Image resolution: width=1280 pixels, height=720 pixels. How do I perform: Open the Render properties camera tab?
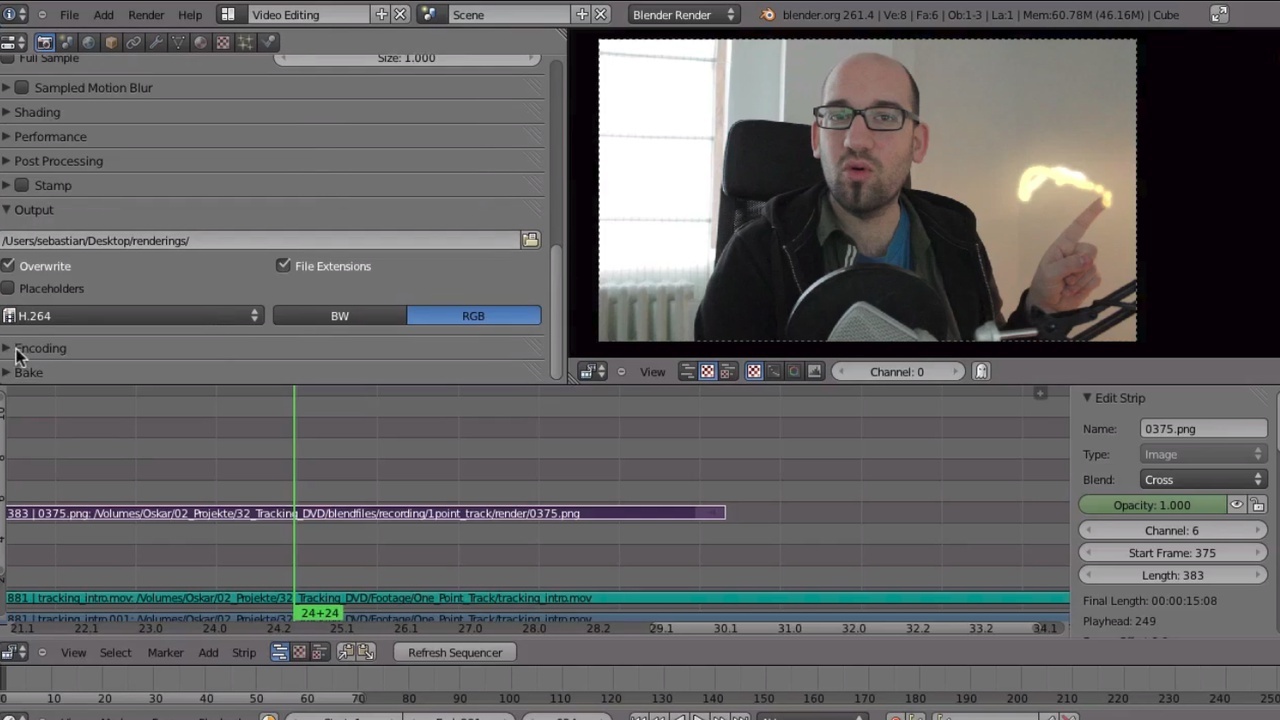point(44,42)
